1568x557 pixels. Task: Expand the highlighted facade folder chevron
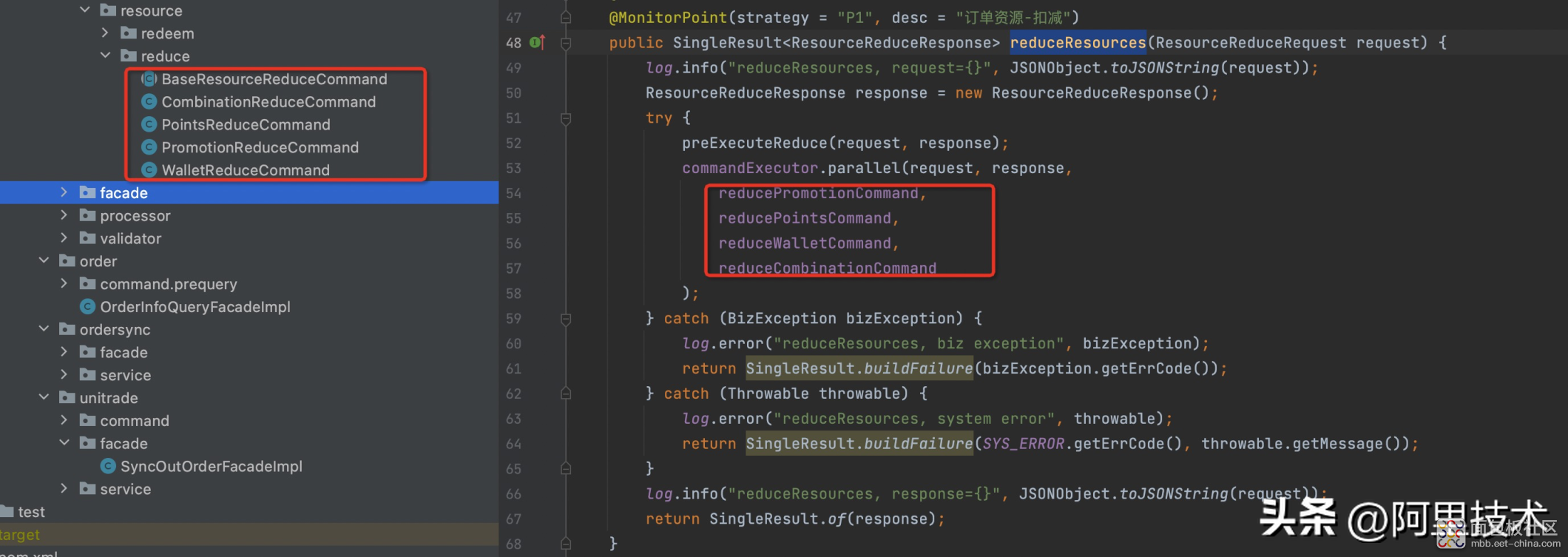tap(64, 193)
